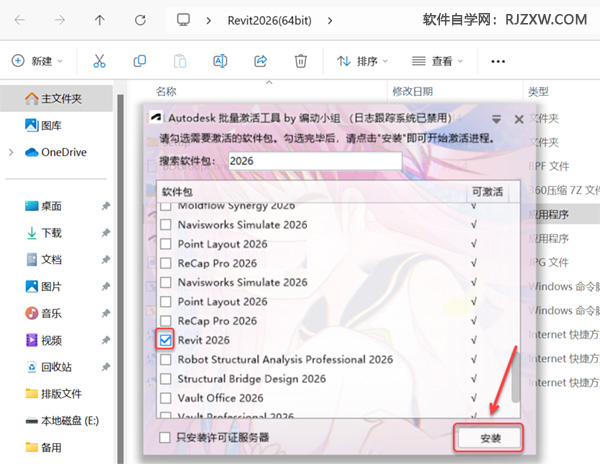Open 本地磁盘 (E:) in the sidebar
Screen dimensions: 600x464
tap(62, 421)
